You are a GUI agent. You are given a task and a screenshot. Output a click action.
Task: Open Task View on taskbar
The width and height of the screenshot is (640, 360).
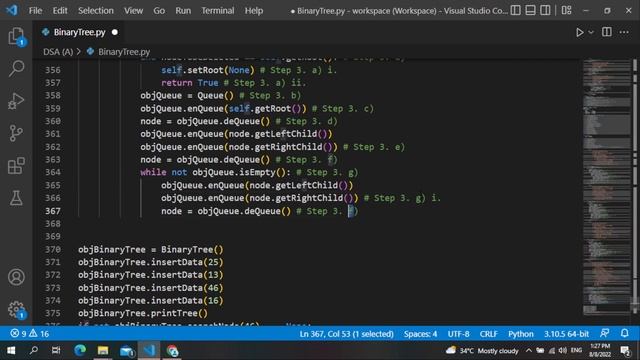click(x=56, y=351)
